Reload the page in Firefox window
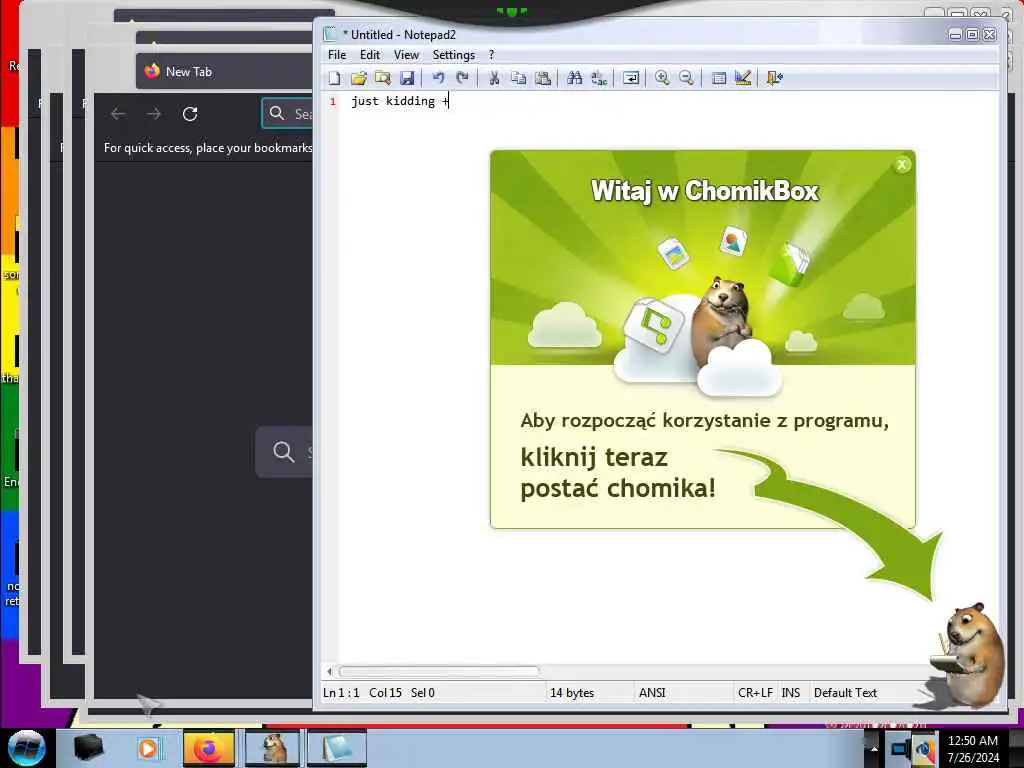The width and height of the screenshot is (1024, 768). pos(190,114)
